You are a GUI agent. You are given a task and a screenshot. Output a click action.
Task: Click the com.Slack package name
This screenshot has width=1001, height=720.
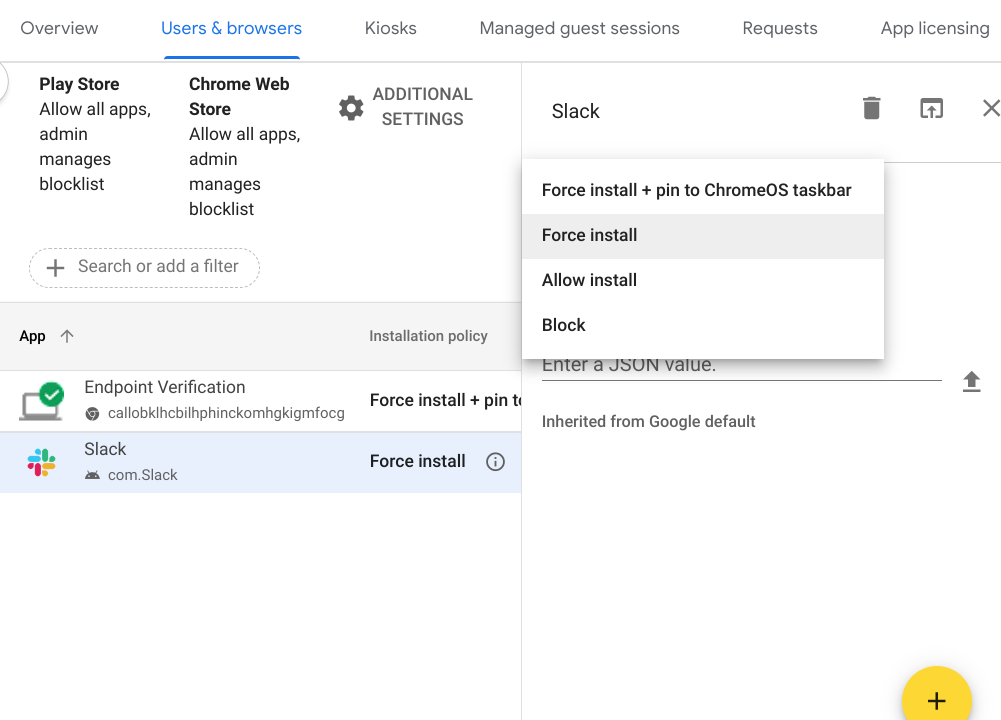[142, 475]
